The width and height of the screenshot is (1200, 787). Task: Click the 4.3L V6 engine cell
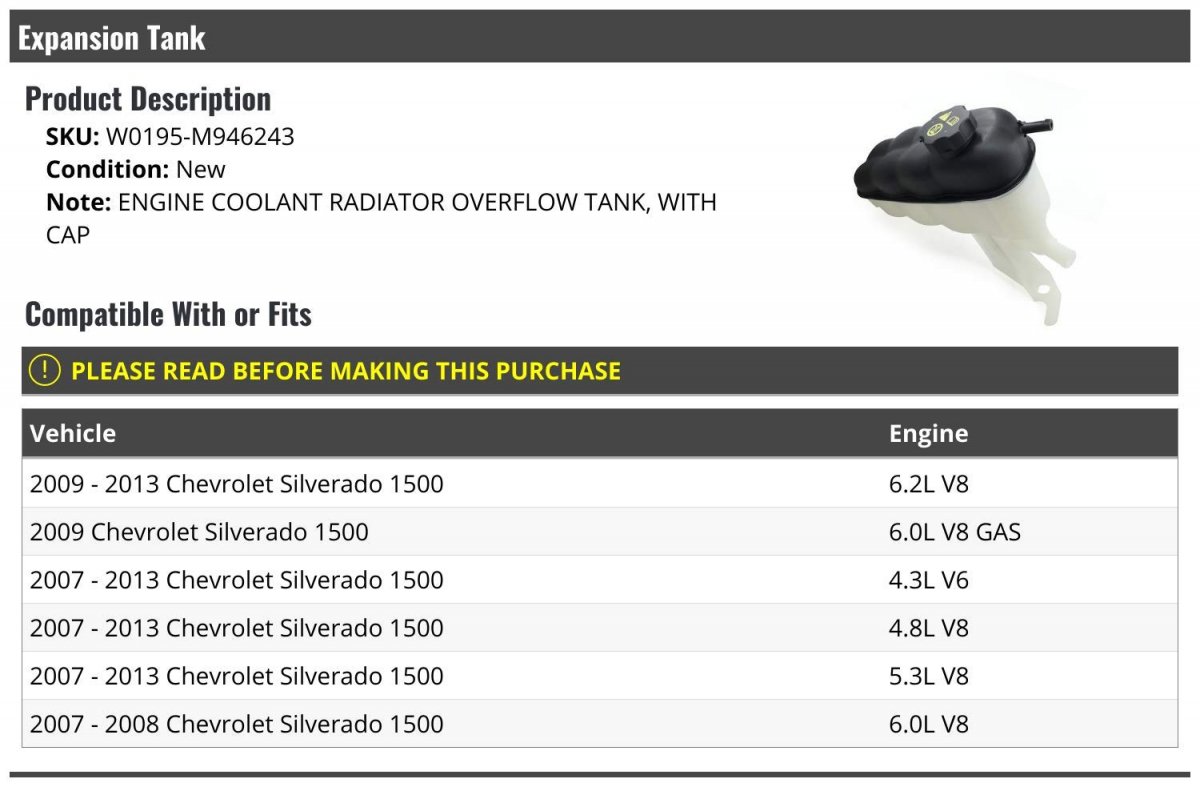pyautogui.click(x=929, y=580)
